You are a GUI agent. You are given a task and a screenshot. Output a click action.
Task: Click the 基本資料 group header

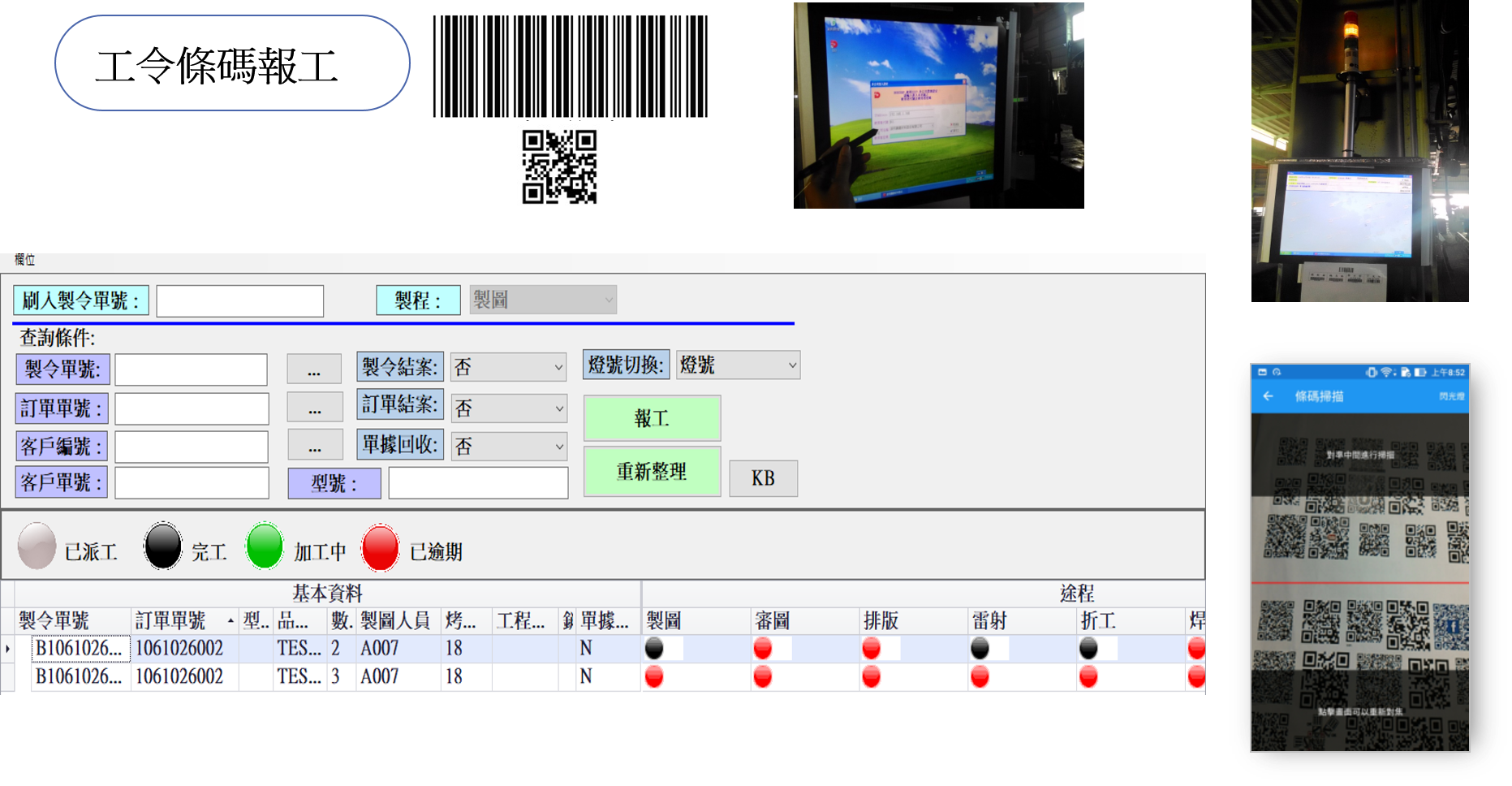point(328,594)
